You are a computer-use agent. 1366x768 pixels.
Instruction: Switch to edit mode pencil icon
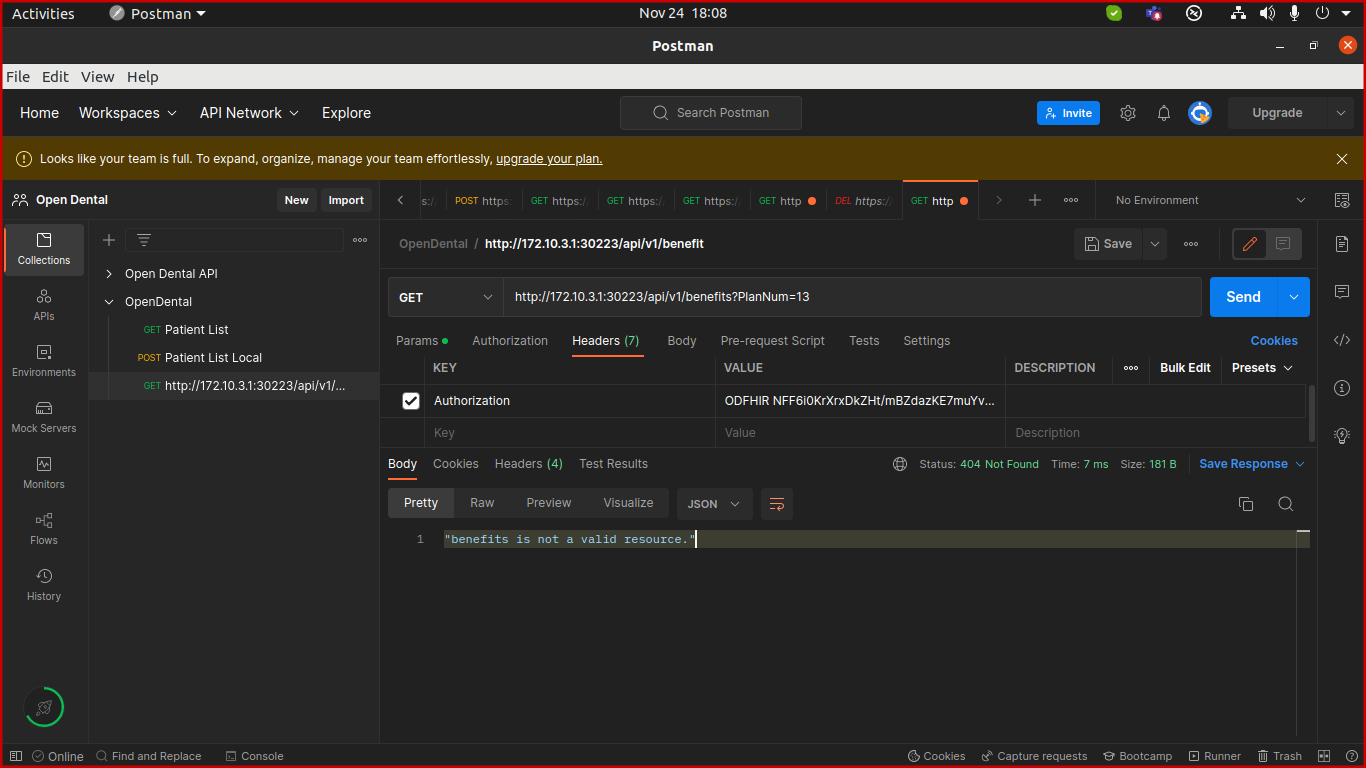click(1250, 244)
